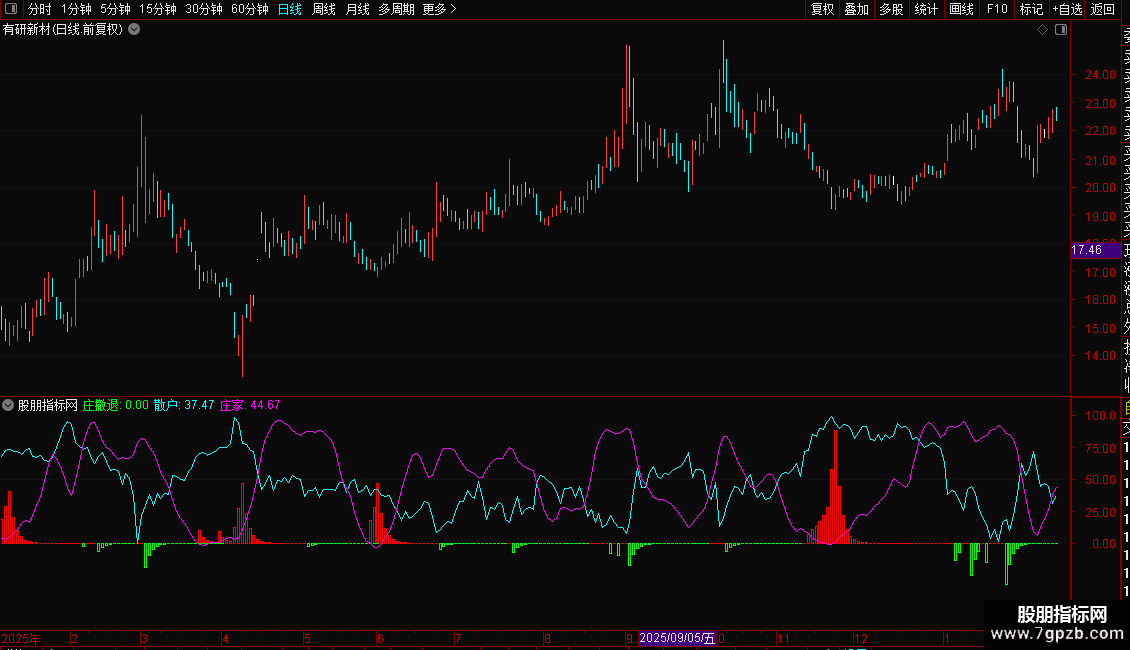Click the 庄家 44.67 indicator label
Screen dimensions: 1130x650
[250, 405]
